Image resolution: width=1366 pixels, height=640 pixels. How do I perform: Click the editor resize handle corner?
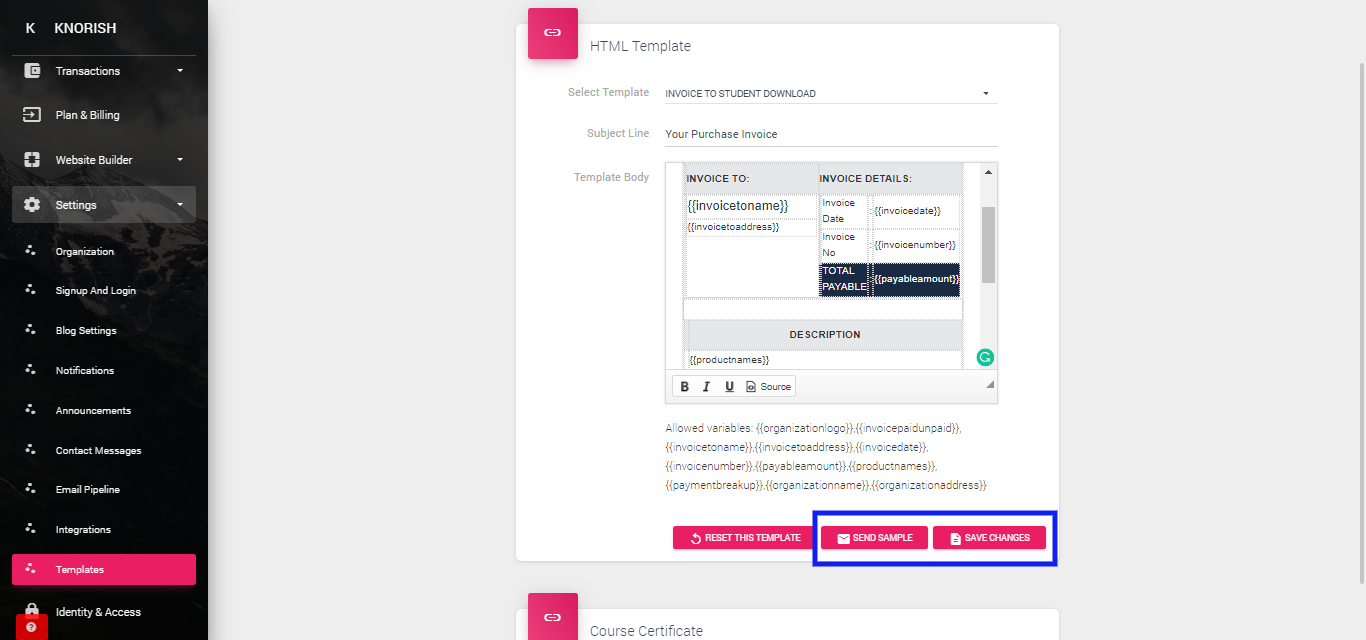(990, 385)
